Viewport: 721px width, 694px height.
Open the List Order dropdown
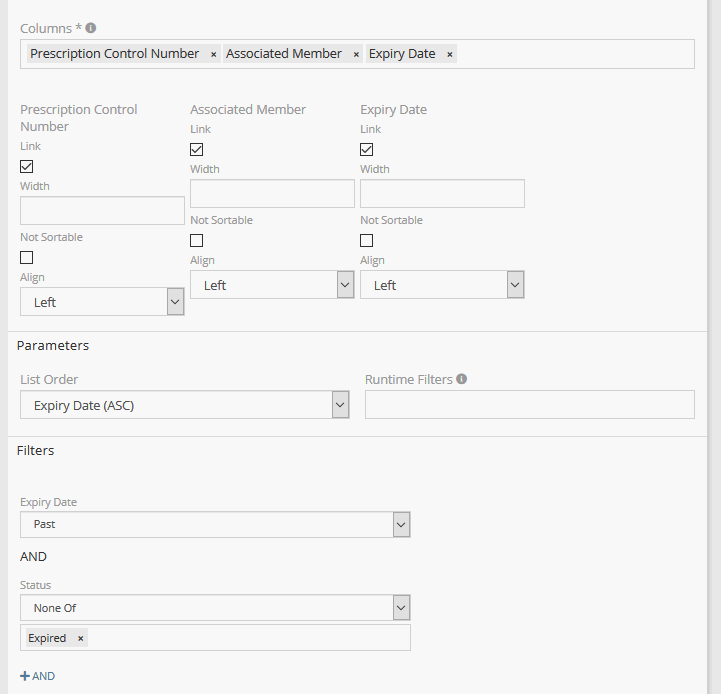[185, 405]
